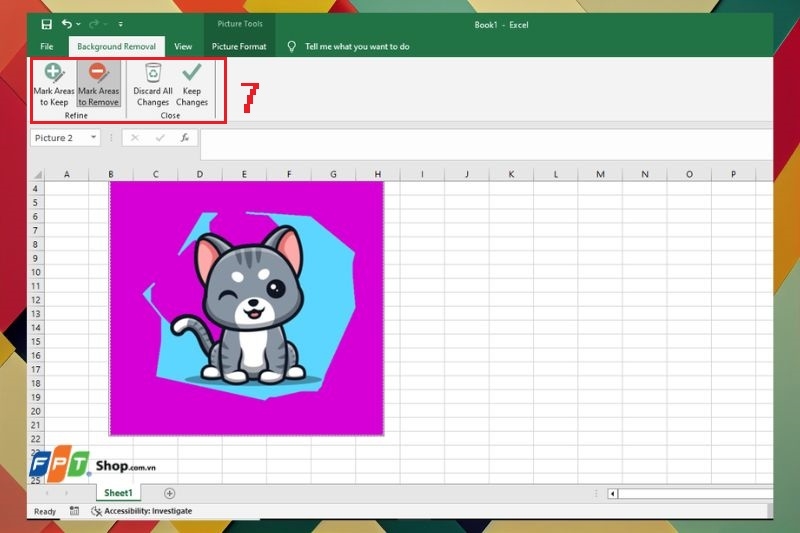Switch to Background Removal tab
This screenshot has height=533, width=800.
tap(116, 46)
